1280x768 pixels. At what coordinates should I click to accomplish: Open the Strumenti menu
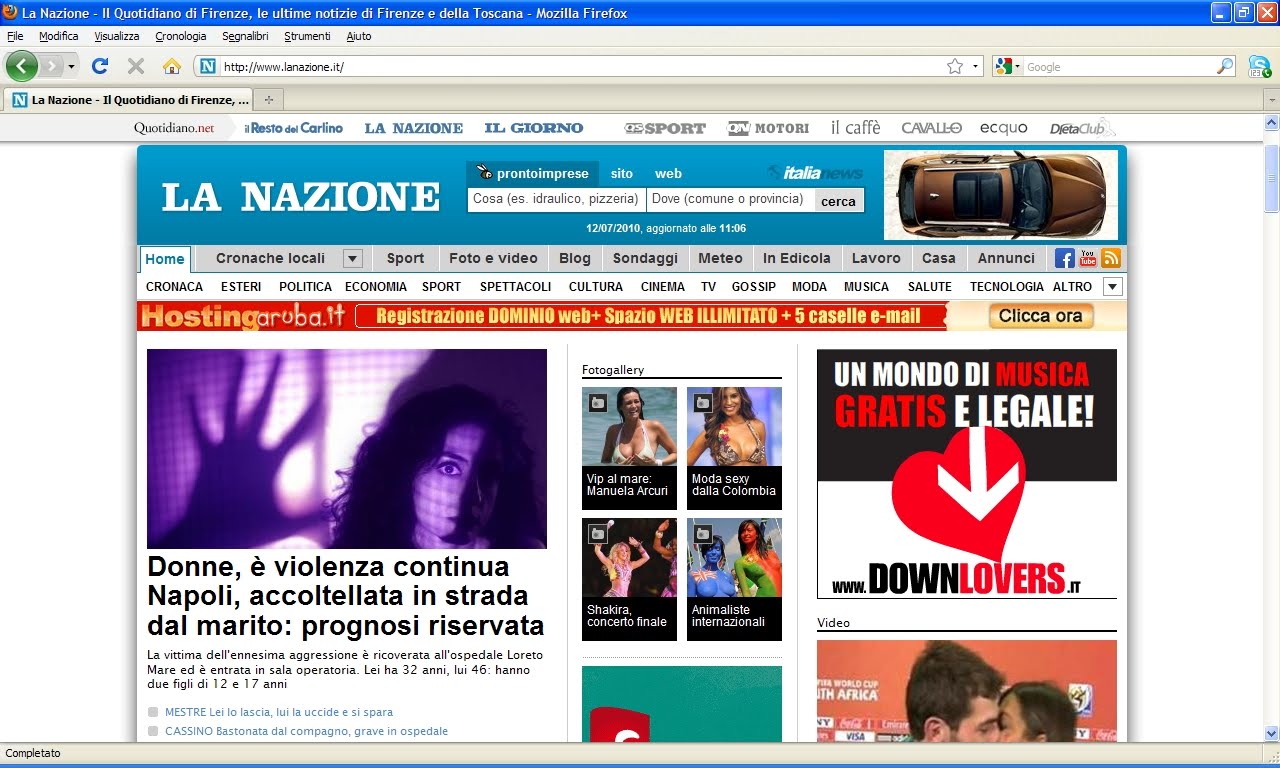[307, 36]
